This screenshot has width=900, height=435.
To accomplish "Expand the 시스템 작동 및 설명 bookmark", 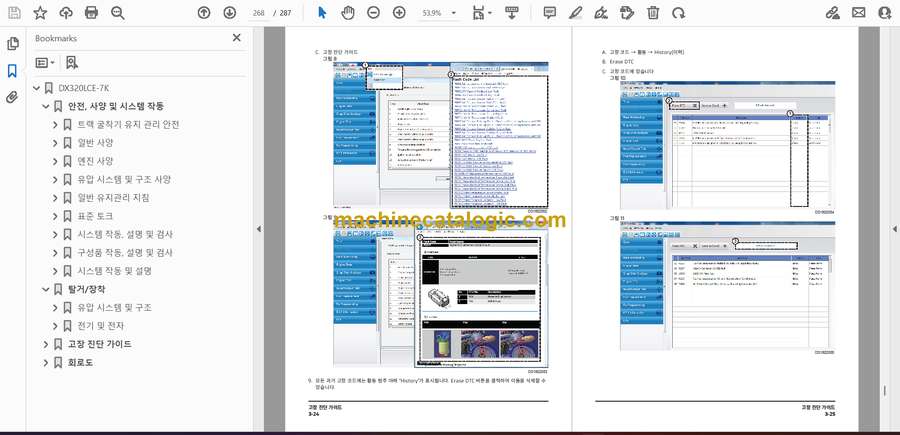I will [55, 271].
